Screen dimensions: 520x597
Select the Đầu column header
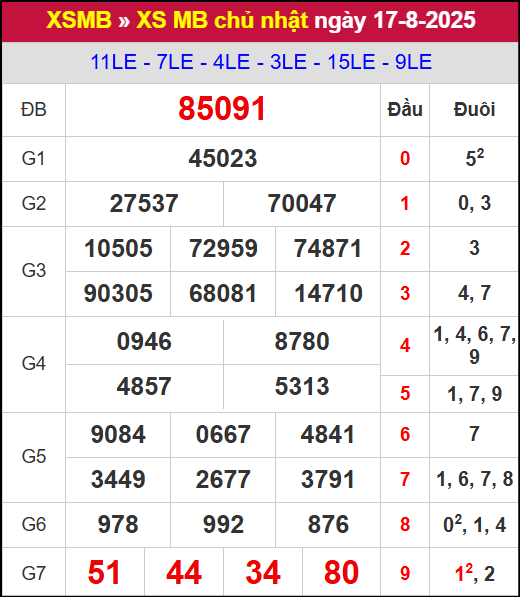click(x=405, y=110)
